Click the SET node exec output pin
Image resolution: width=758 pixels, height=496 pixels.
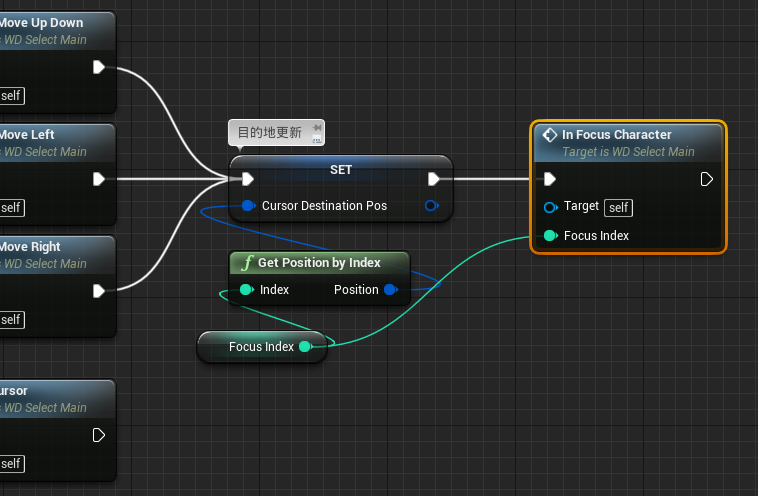(434, 179)
